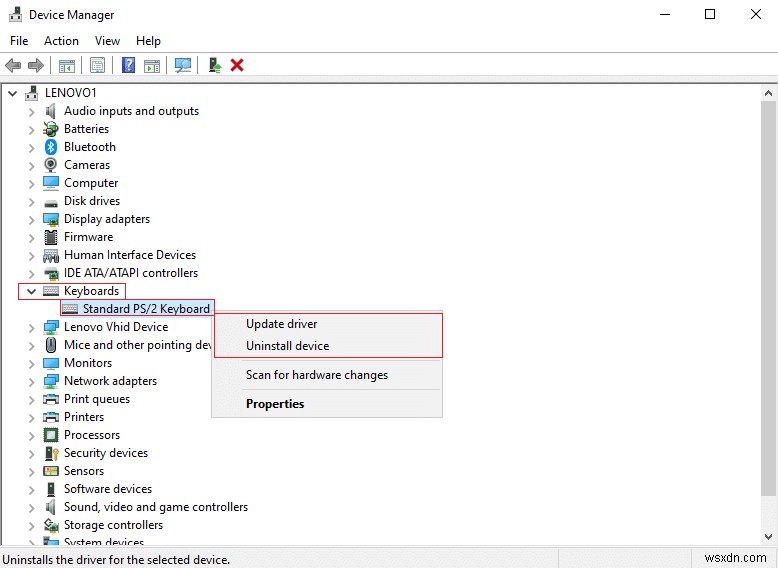Image resolution: width=778 pixels, height=568 pixels.
Task: Expand the Printers category
Action: tap(31, 417)
